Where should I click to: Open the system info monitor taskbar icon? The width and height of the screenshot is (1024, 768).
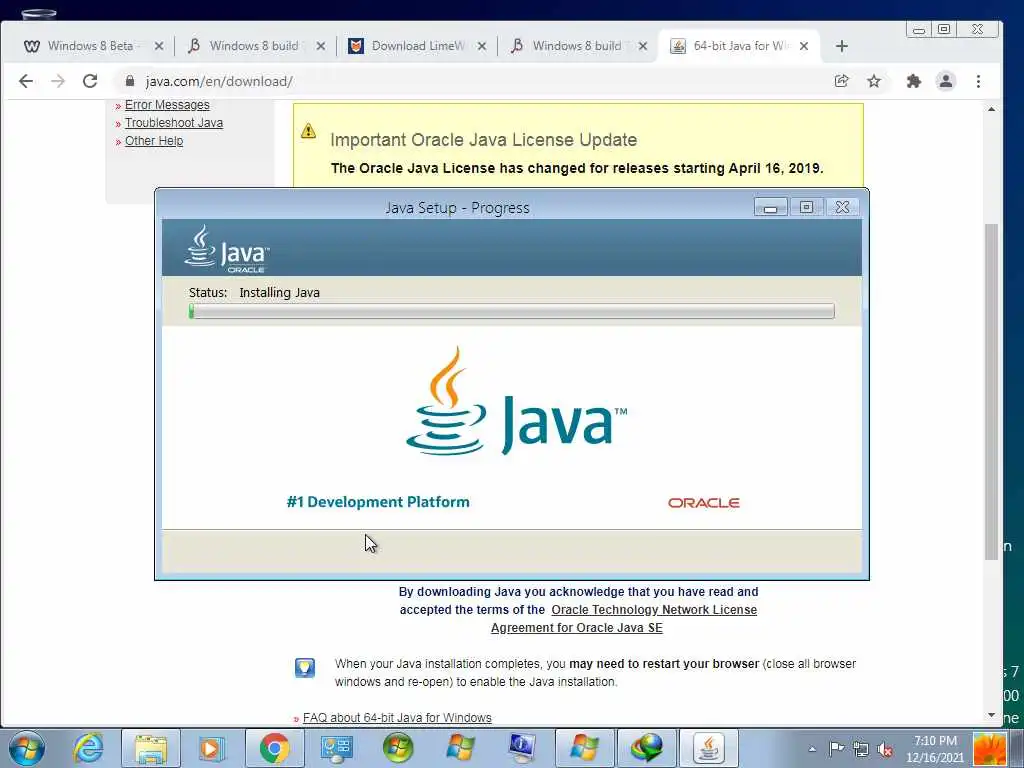click(x=522, y=748)
